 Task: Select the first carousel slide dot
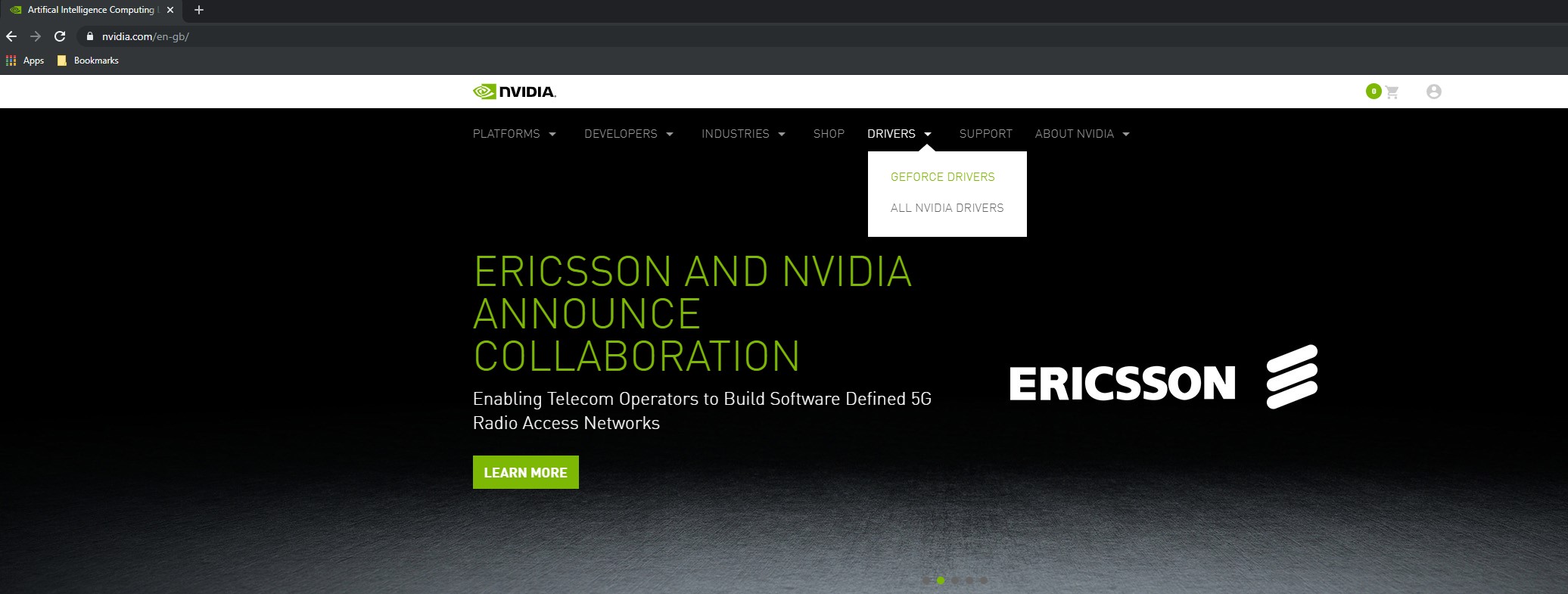[x=926, y=580]
